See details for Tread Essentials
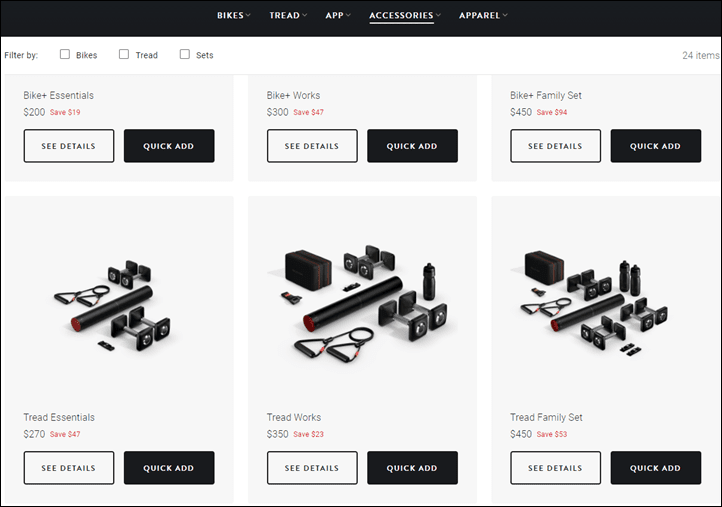 (69, 468)
